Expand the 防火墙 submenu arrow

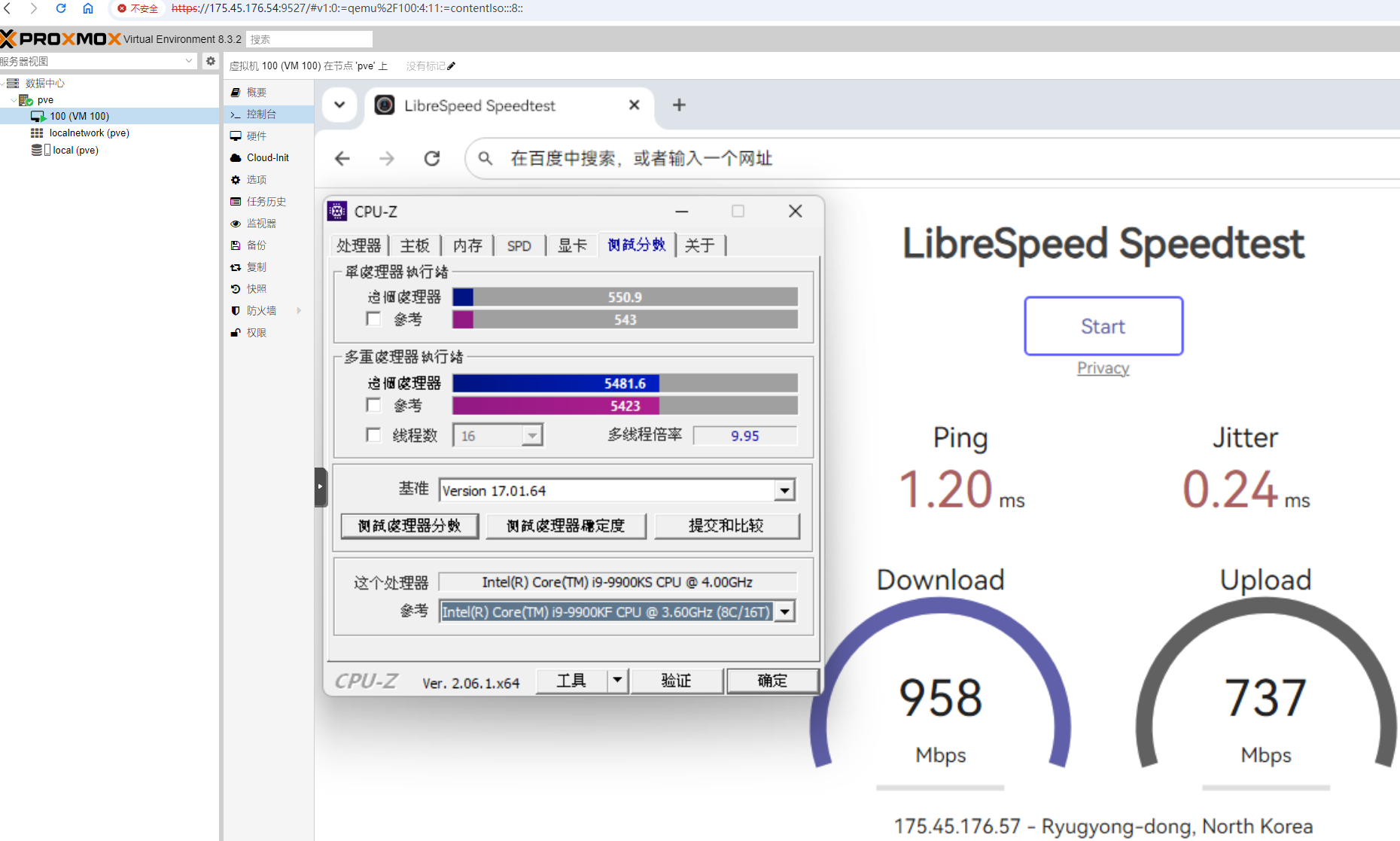[300, 311]
